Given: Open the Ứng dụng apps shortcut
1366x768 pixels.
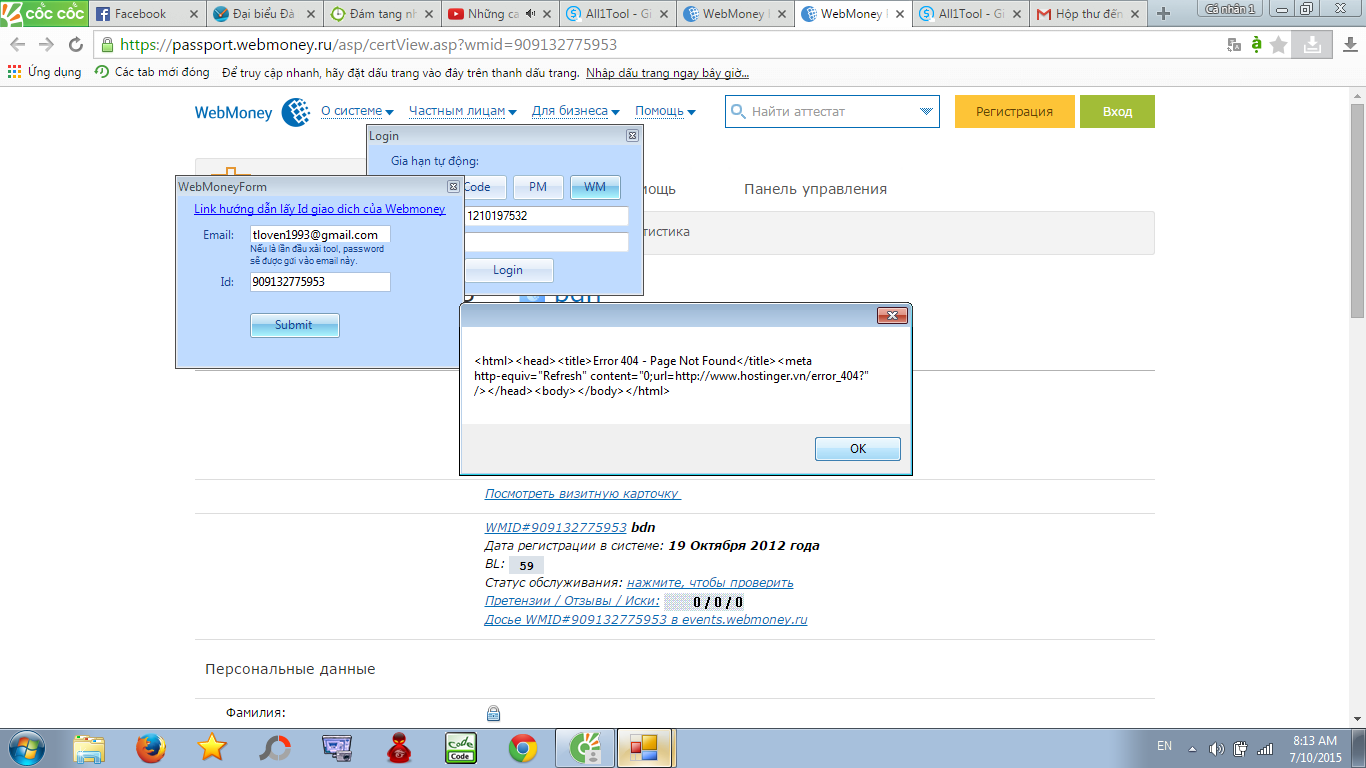Looking at the screenshot, I should tap(44, 73).
